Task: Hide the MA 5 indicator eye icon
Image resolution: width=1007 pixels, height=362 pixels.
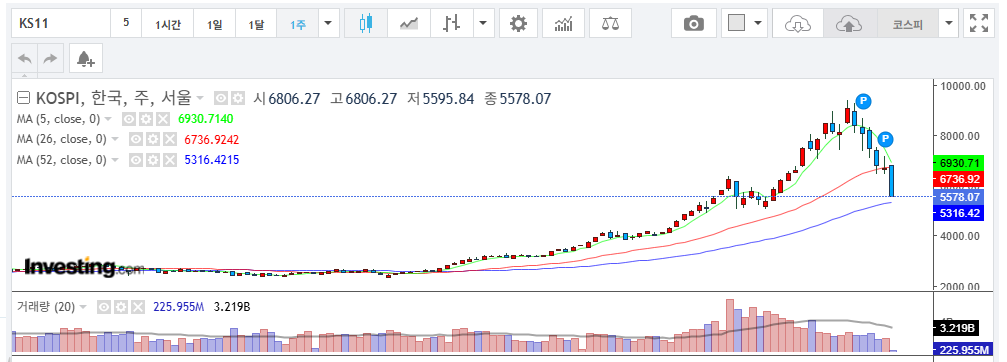Action: pyautogui.click(x=128, y=119)
